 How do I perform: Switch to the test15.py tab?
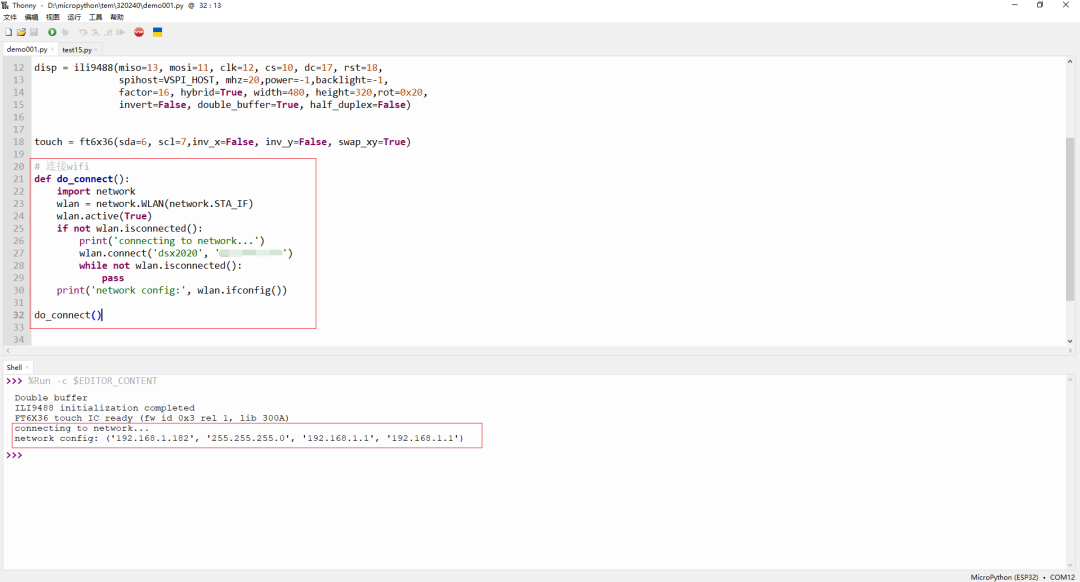pyautogui.click(x=76, y=49)
